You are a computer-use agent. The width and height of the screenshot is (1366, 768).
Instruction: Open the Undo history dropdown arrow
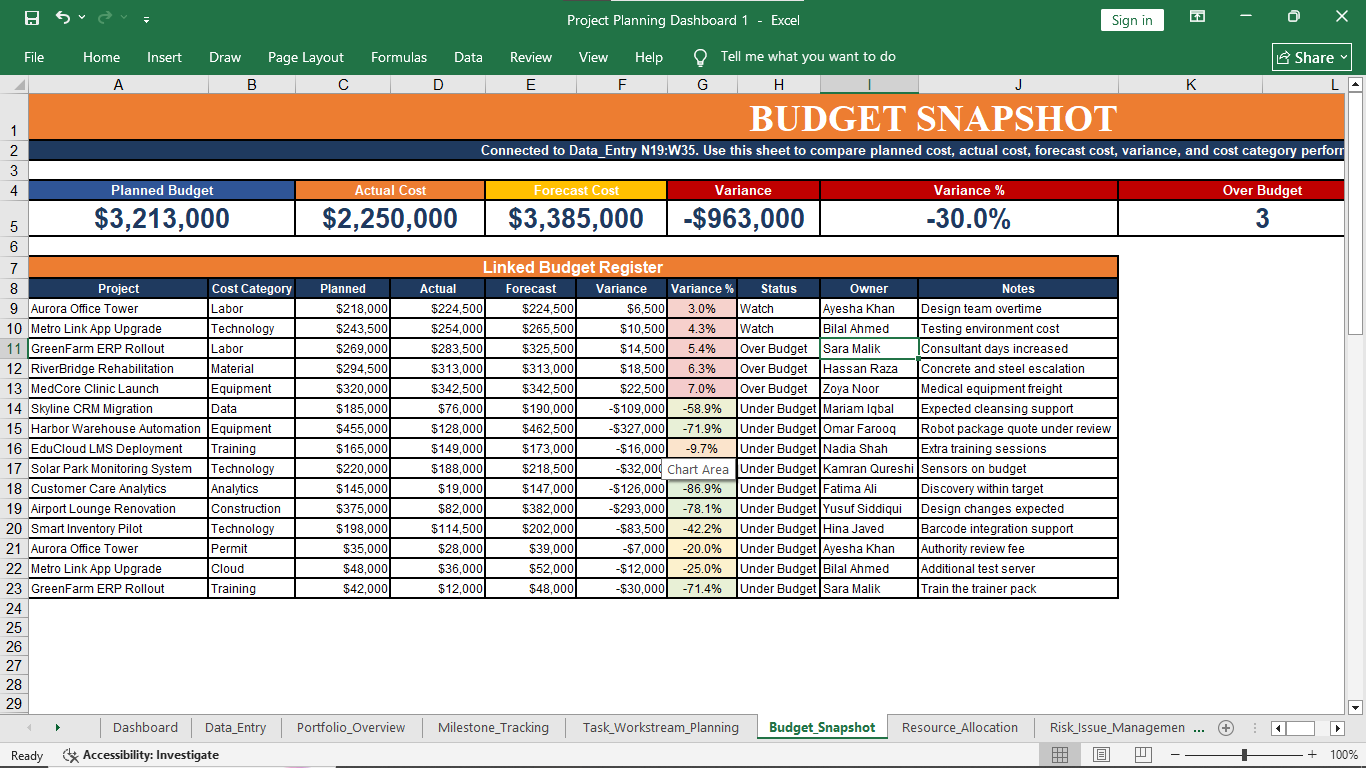point(82,18)
